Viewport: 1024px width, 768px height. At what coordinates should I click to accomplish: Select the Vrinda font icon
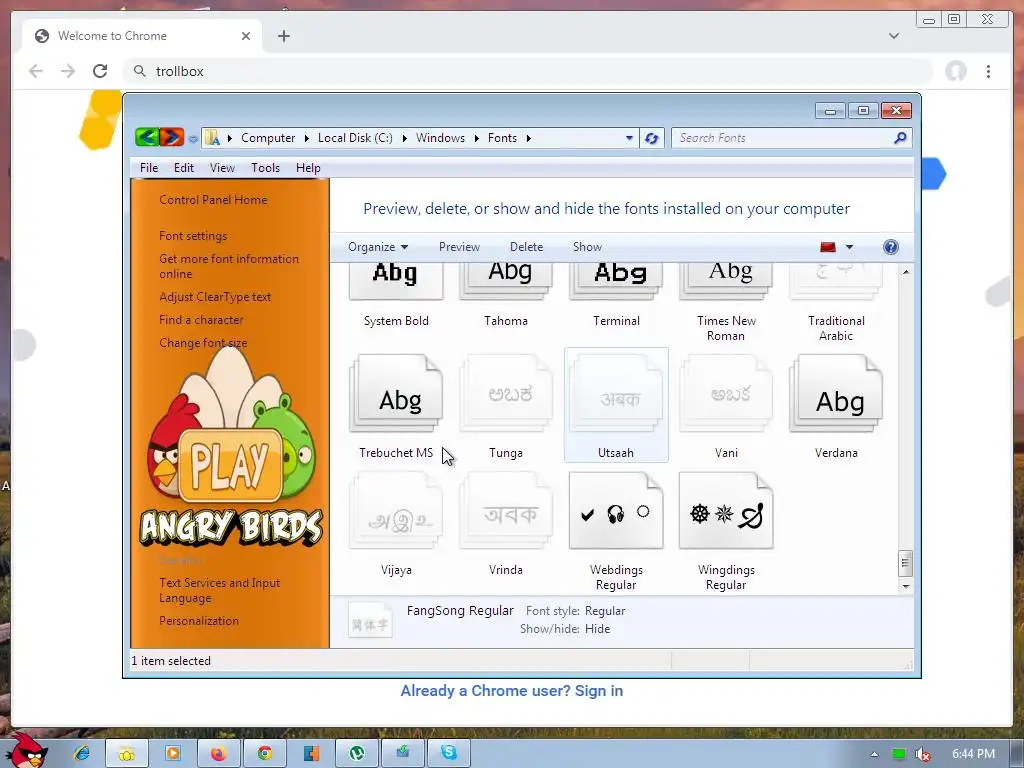pos(506,511)
